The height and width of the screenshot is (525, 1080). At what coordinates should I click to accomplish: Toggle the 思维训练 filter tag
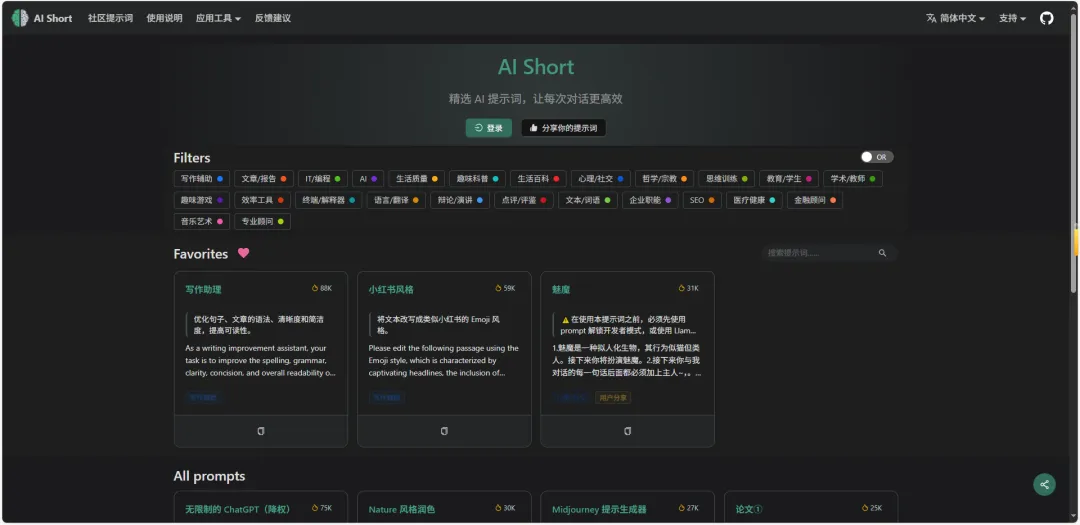(x=727, y=178)
